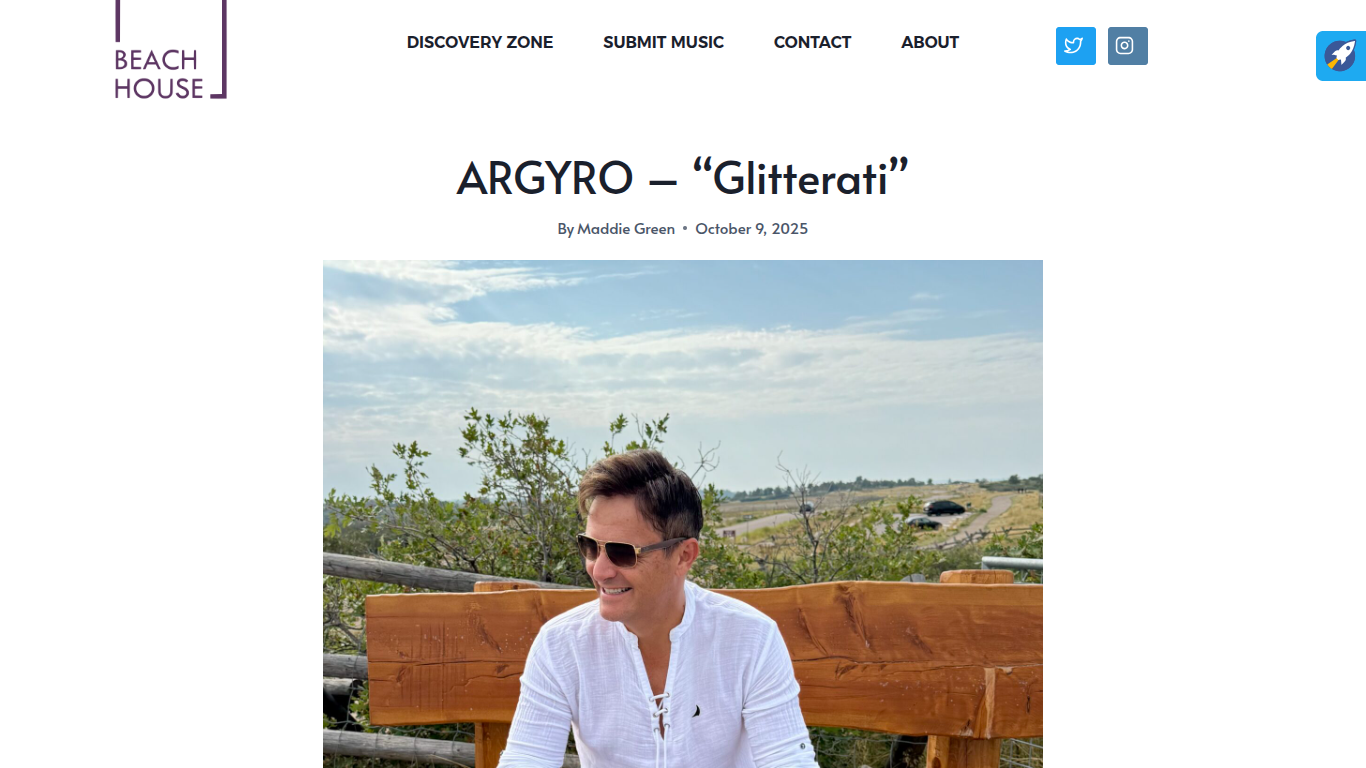Open the Discovery Zone menu item
This screenshot has height=768, width=1366.
click(x=480, y=42)
